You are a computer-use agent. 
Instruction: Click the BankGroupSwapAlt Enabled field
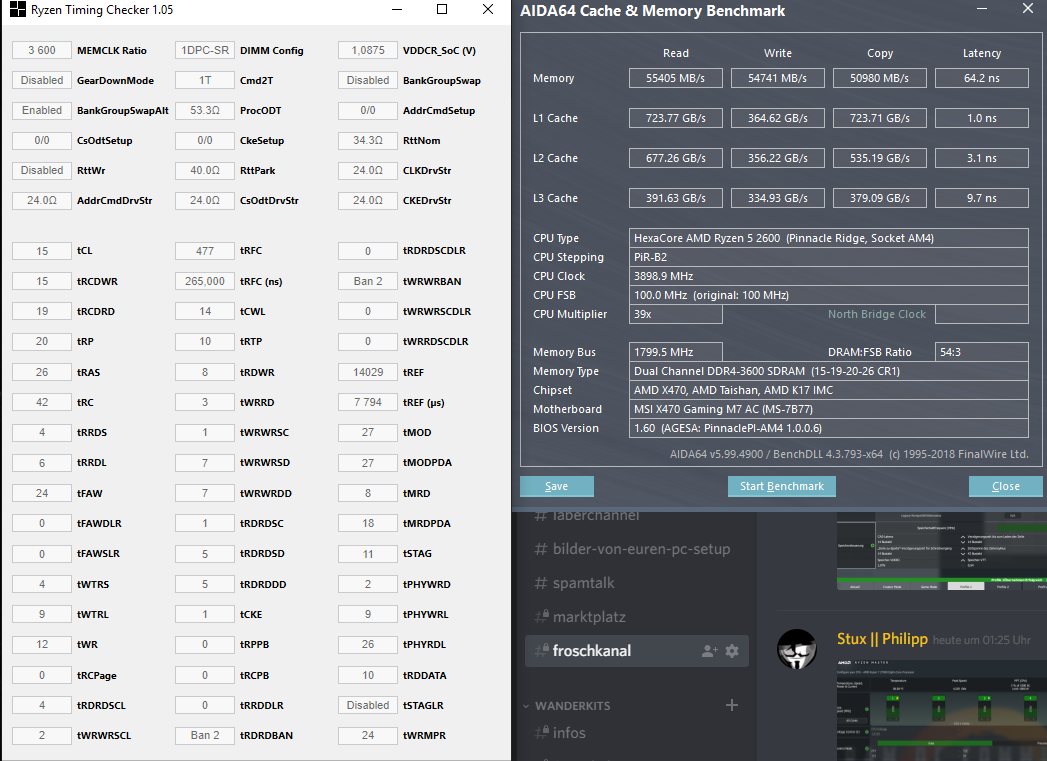click(42, 110)
